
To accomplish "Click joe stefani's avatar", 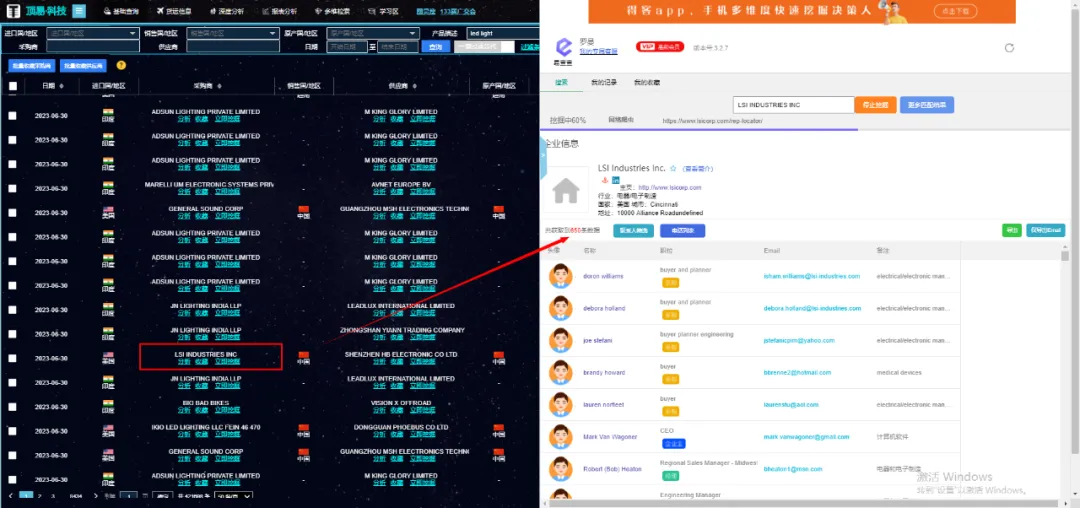I will click(x=561, y=340).
